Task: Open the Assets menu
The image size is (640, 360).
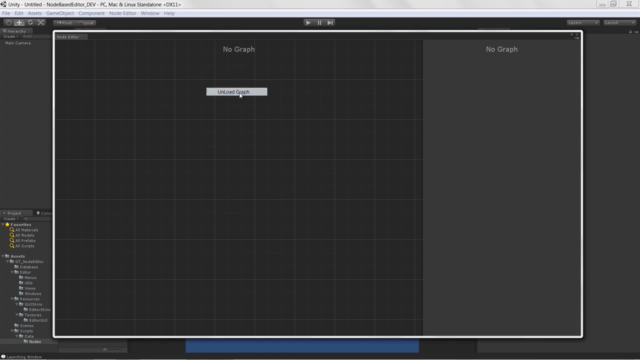Action: (x=35, y=13)
